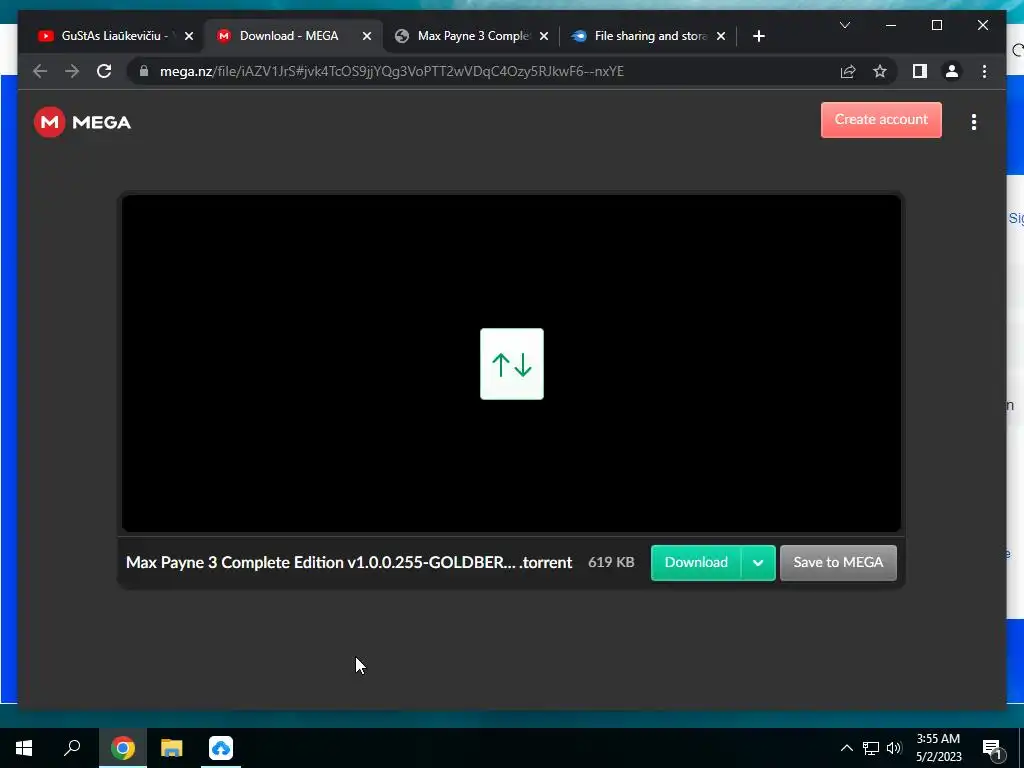
Task: Show hidden system tray icons
Action: point(846,748)
